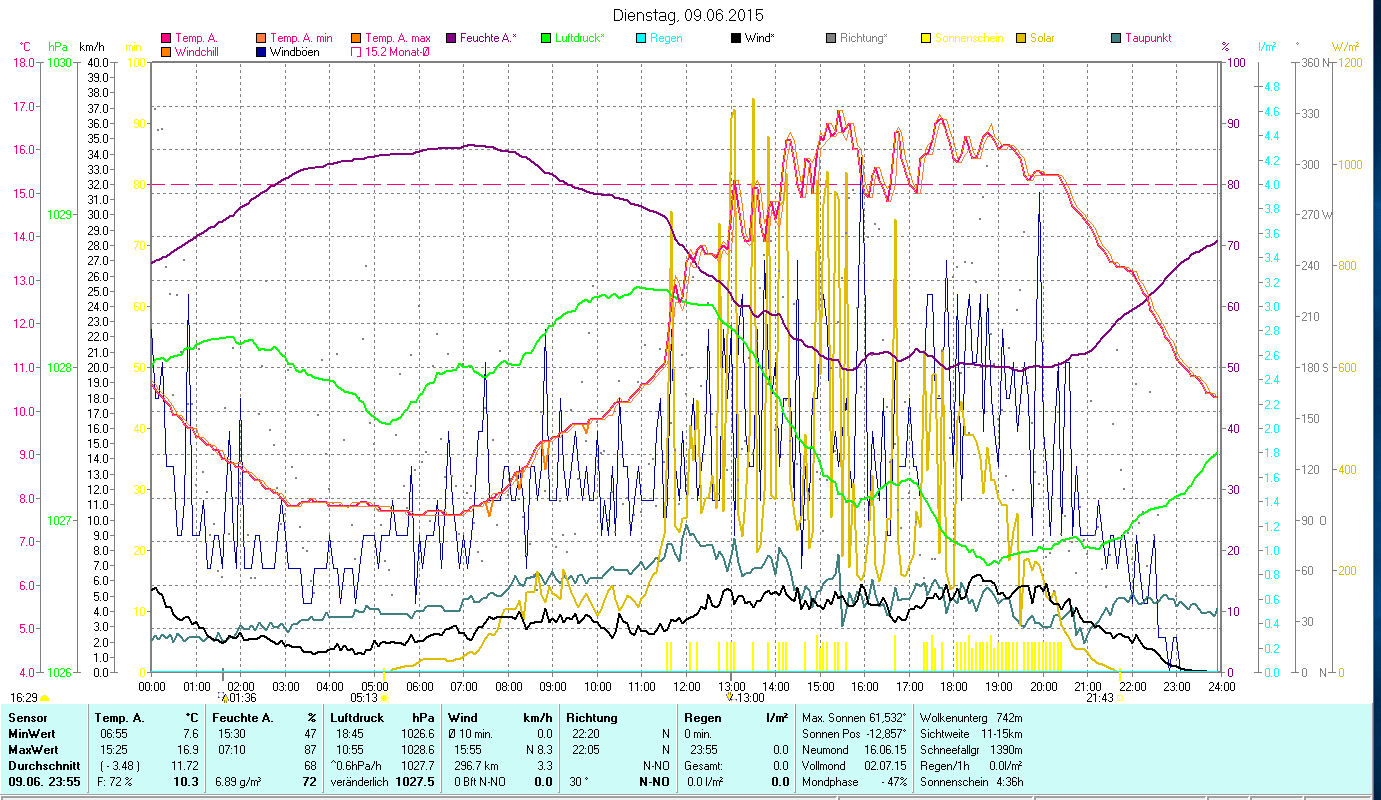
Task: Click the Neumond 16.06.15 entry
Action: (856, 750)
